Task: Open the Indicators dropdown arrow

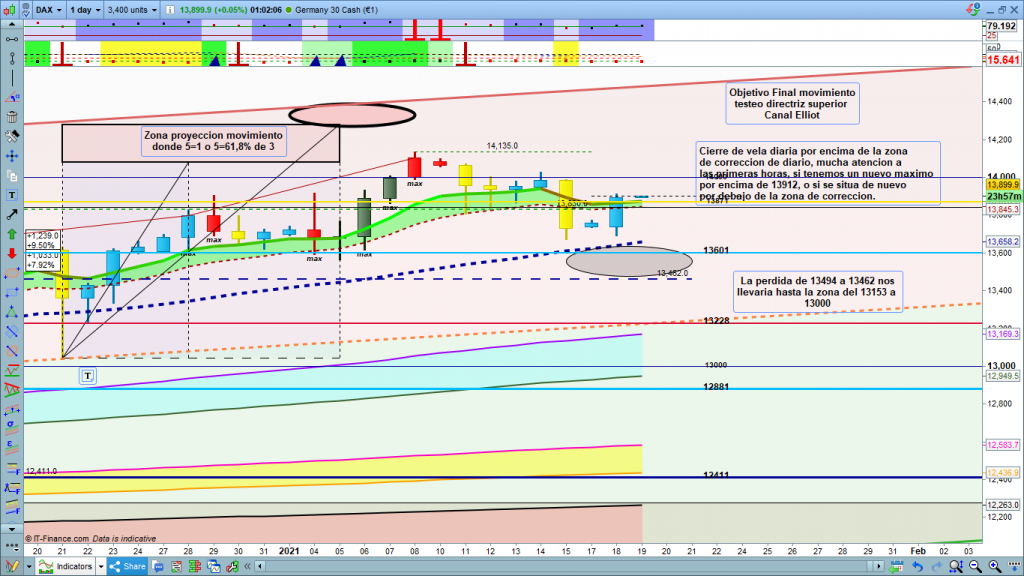Action: click(103, 566)
